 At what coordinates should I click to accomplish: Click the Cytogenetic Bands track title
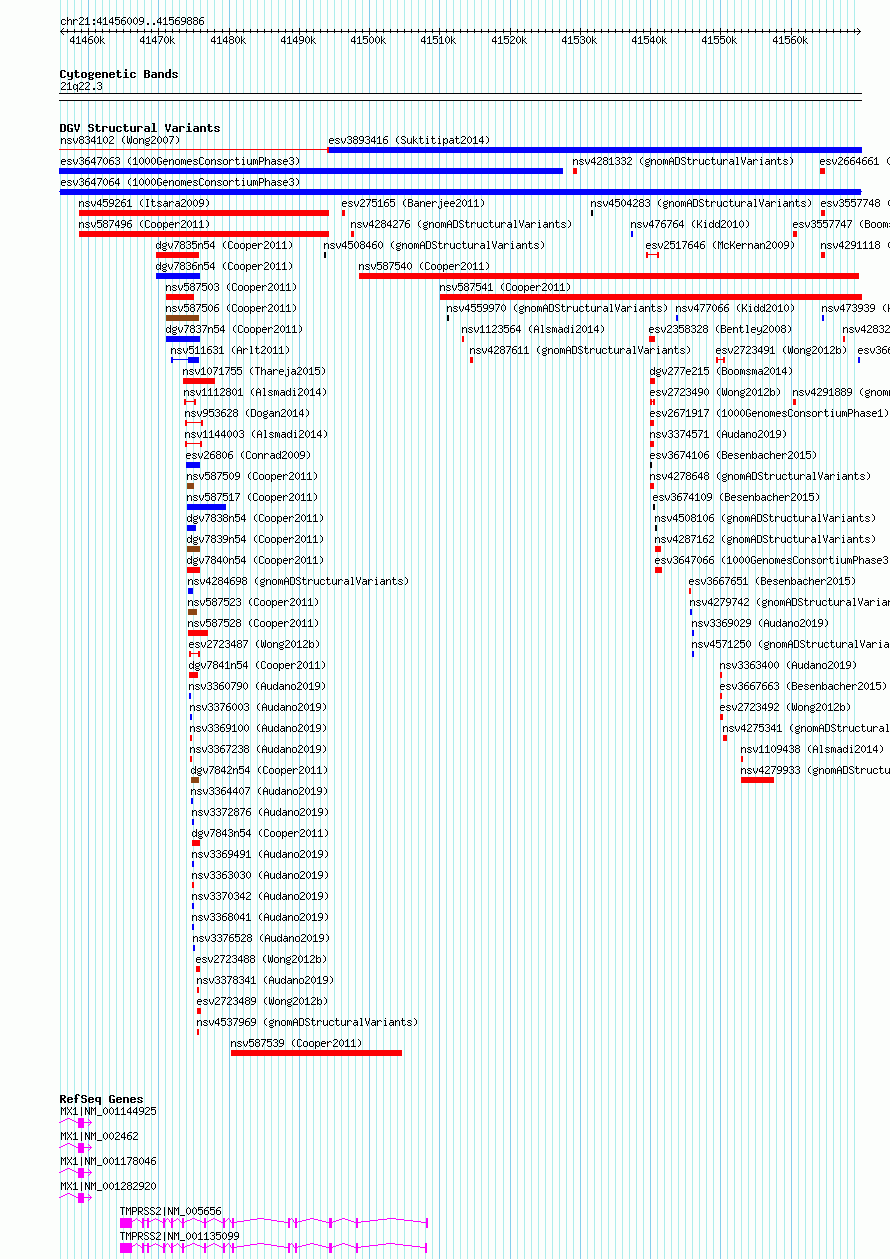[x=119, y=74]
